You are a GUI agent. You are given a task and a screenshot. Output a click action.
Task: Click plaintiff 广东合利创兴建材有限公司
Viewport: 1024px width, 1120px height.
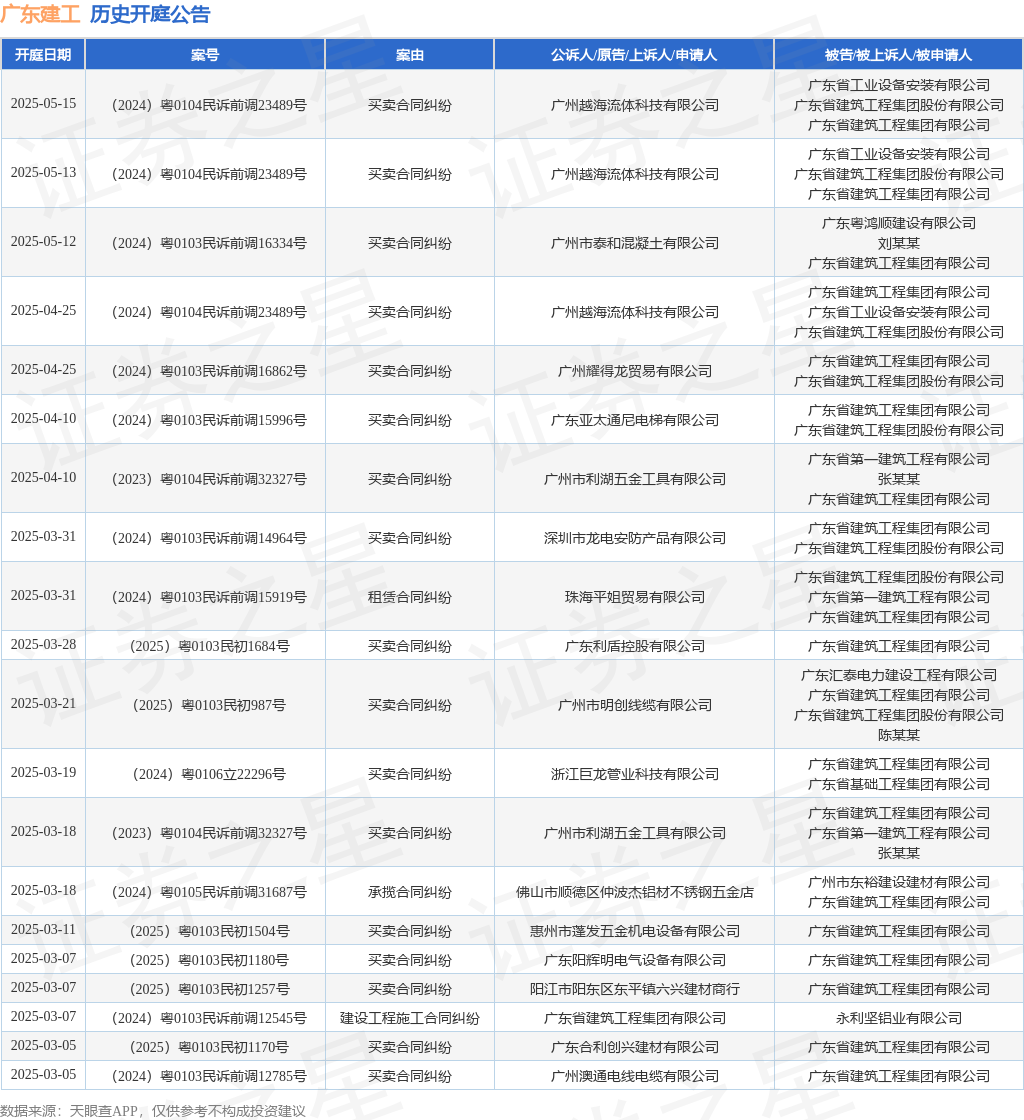coord(635,1048)
